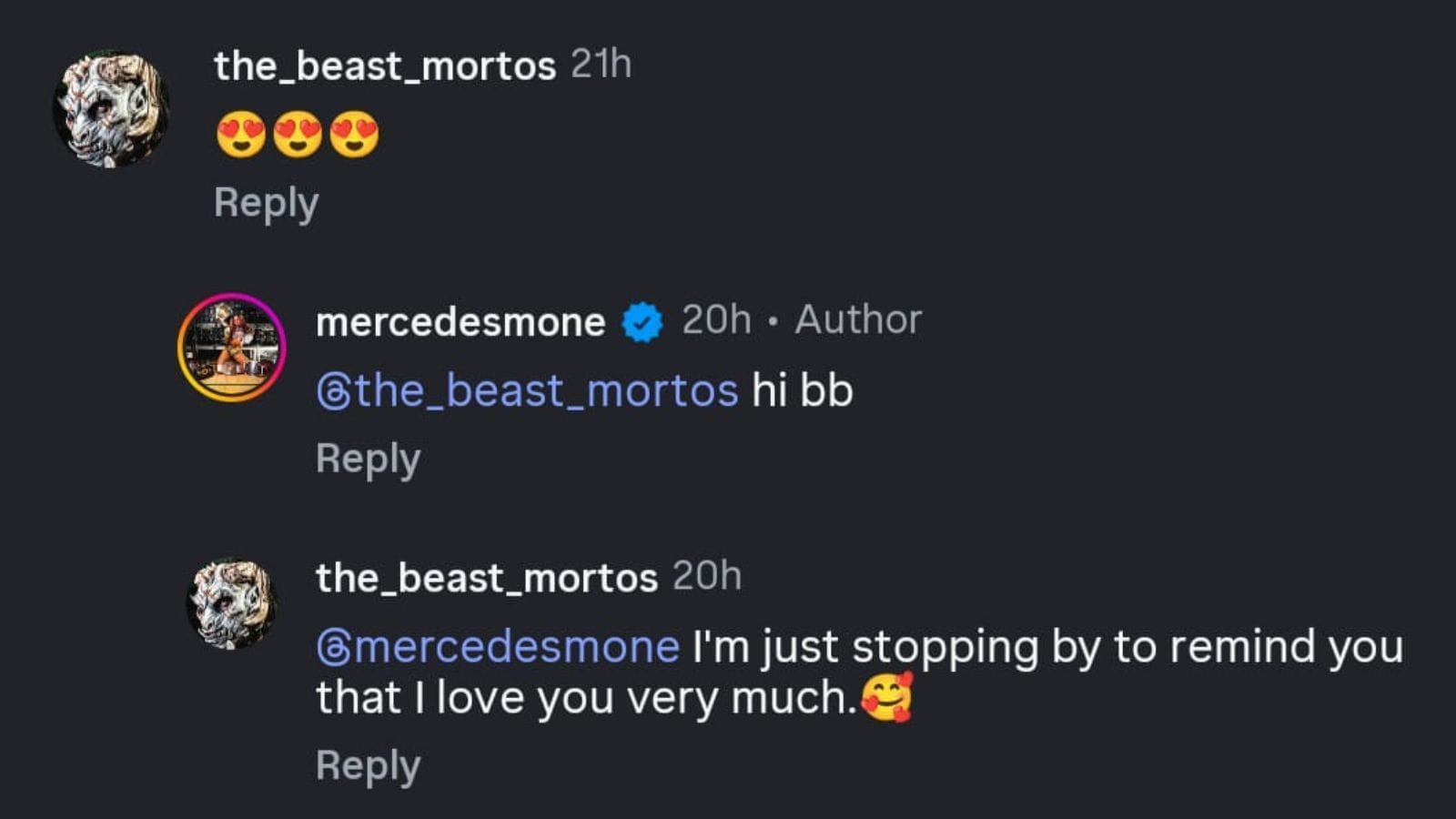Click the_beast_mortos profile picture in bottom comment
This screenshot has height=819, width=1456.
coord(232,601)
